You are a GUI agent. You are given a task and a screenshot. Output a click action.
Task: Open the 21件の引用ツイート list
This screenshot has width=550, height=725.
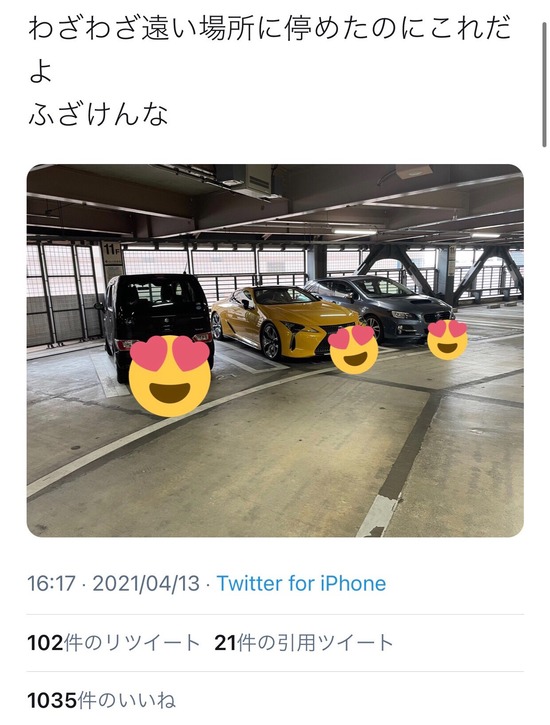click(x=304, y=643)
